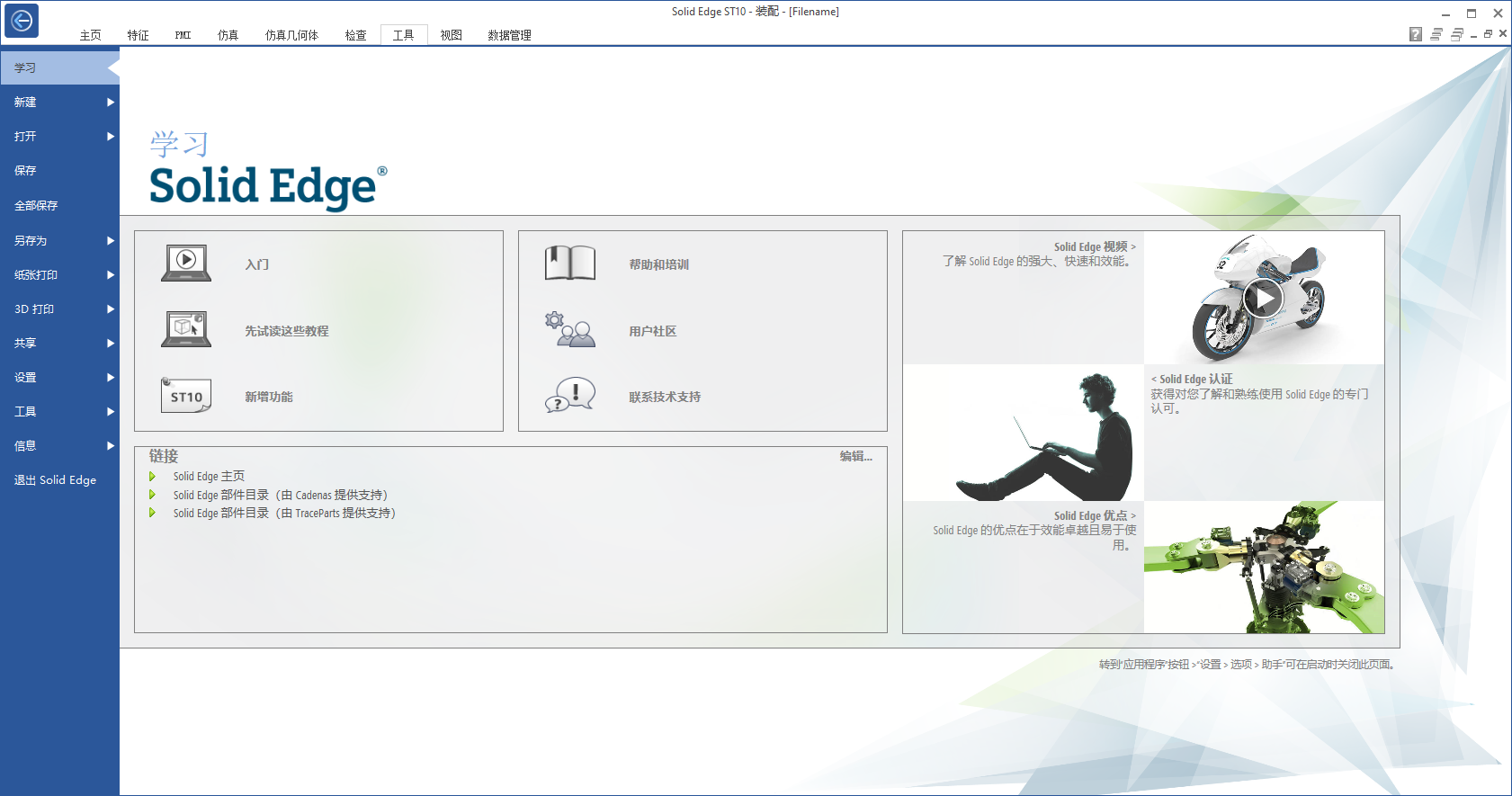Viewport: 1512px width, 796px height.
Task: Switch to the 检查 ribbon tab
Action: [x=355, y=35]
